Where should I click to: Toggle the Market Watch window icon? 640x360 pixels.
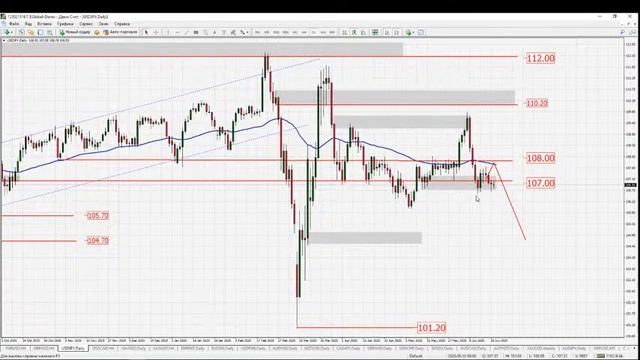pos(31,32)
